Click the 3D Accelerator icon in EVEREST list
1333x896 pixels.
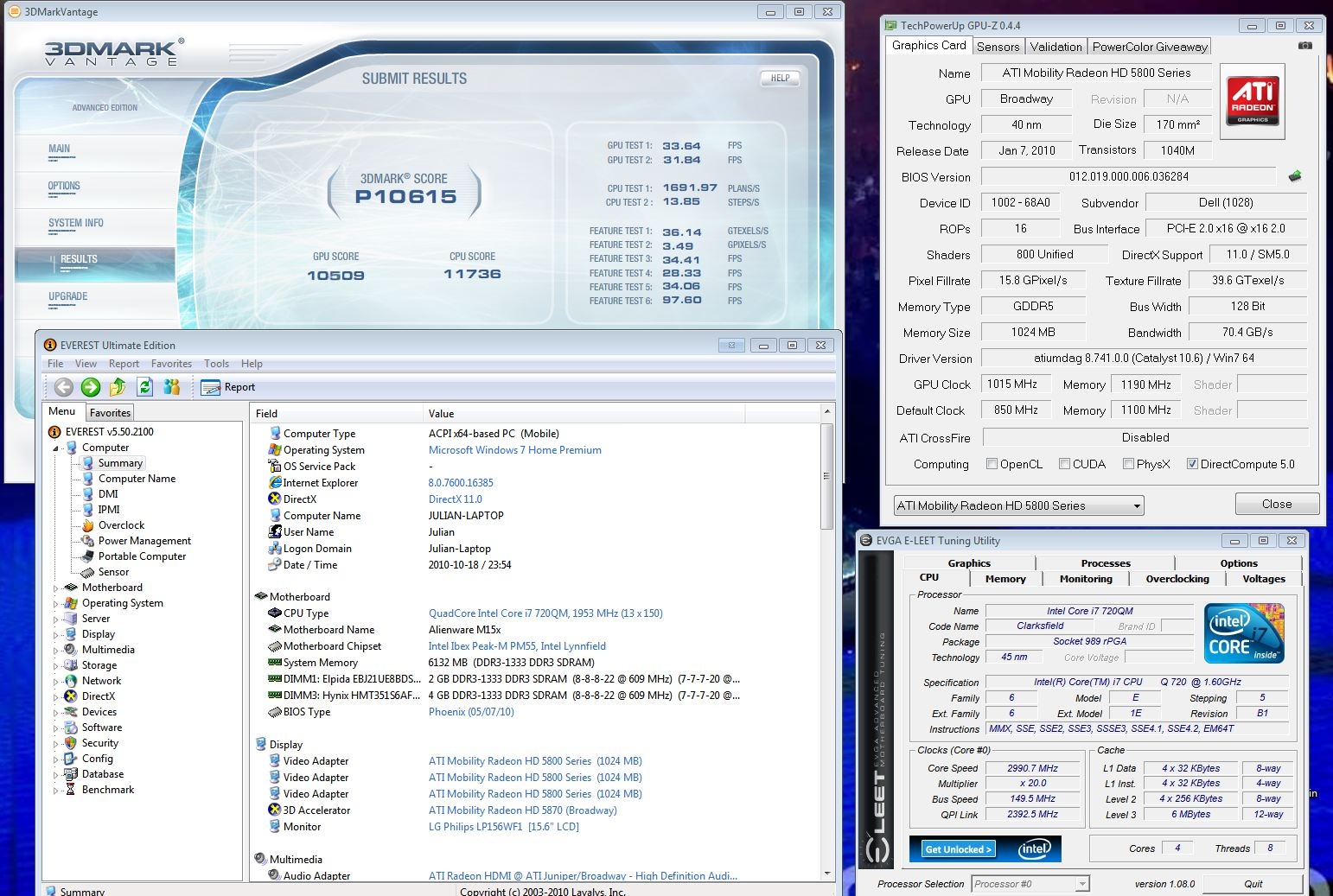[275, 810]
